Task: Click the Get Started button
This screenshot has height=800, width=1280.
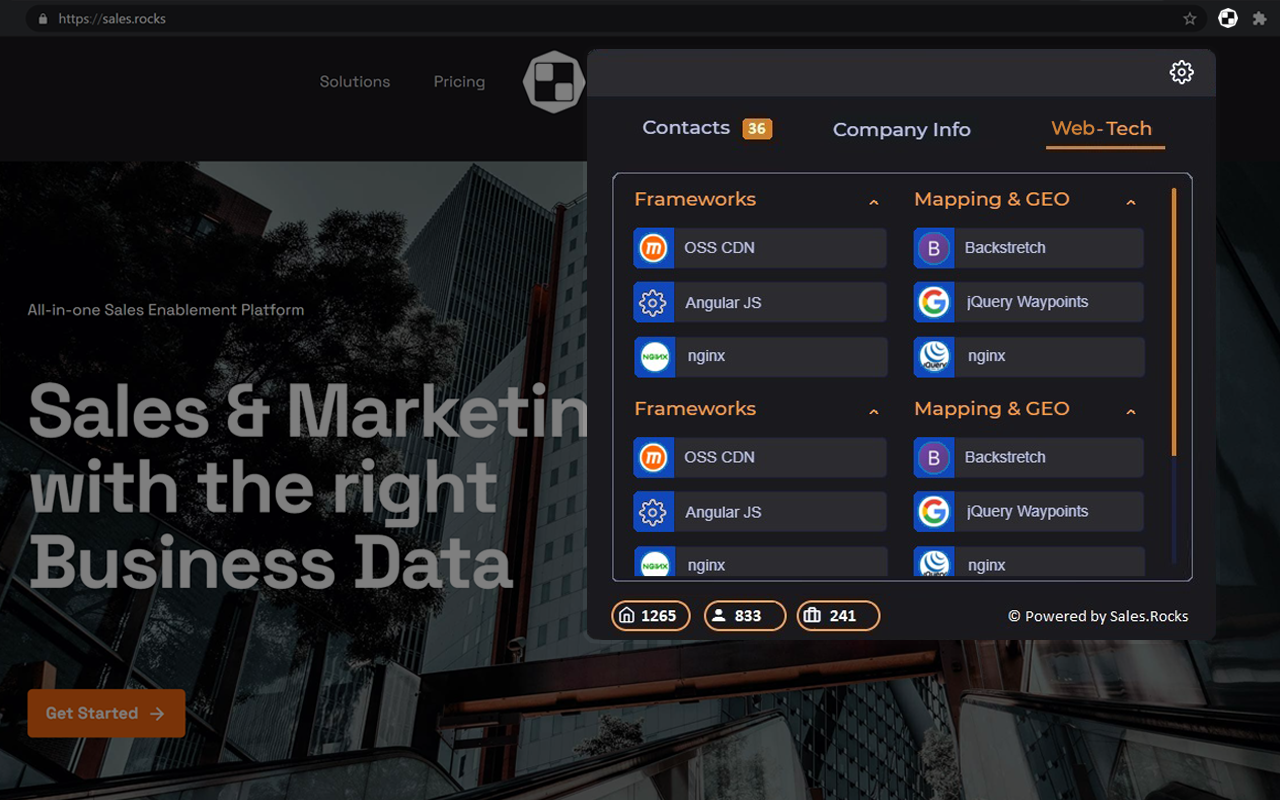Action: (106, 713)
